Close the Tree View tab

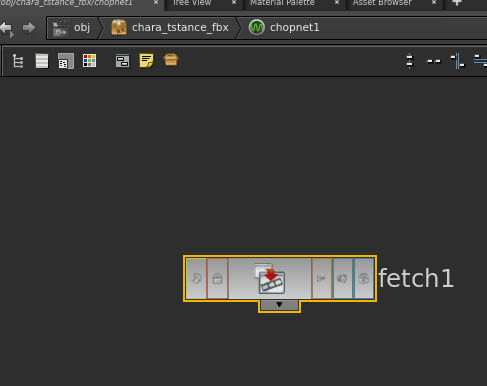click(234, 3)
